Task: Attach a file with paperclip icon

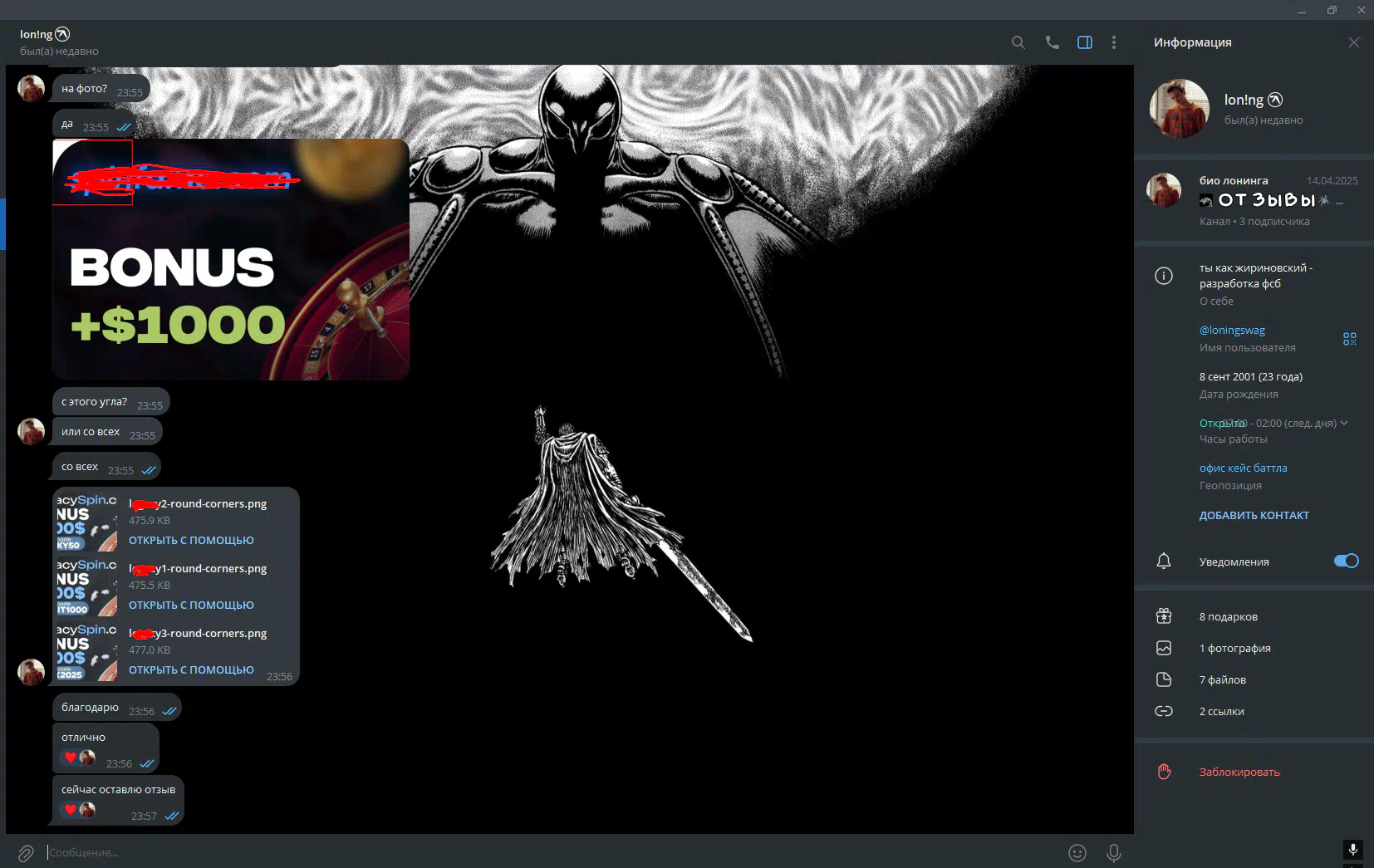Action: click(x=26, y=853)
